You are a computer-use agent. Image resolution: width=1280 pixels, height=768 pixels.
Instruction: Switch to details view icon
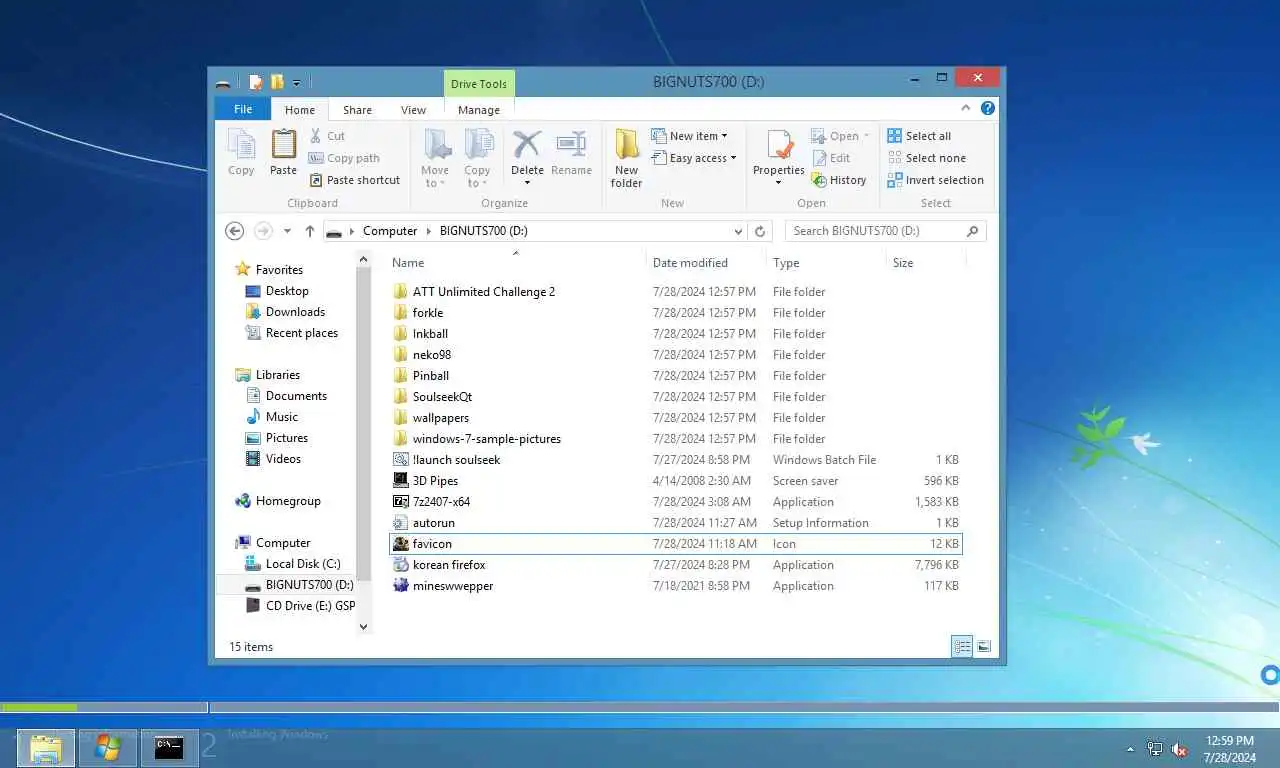[x=962, y=647]
